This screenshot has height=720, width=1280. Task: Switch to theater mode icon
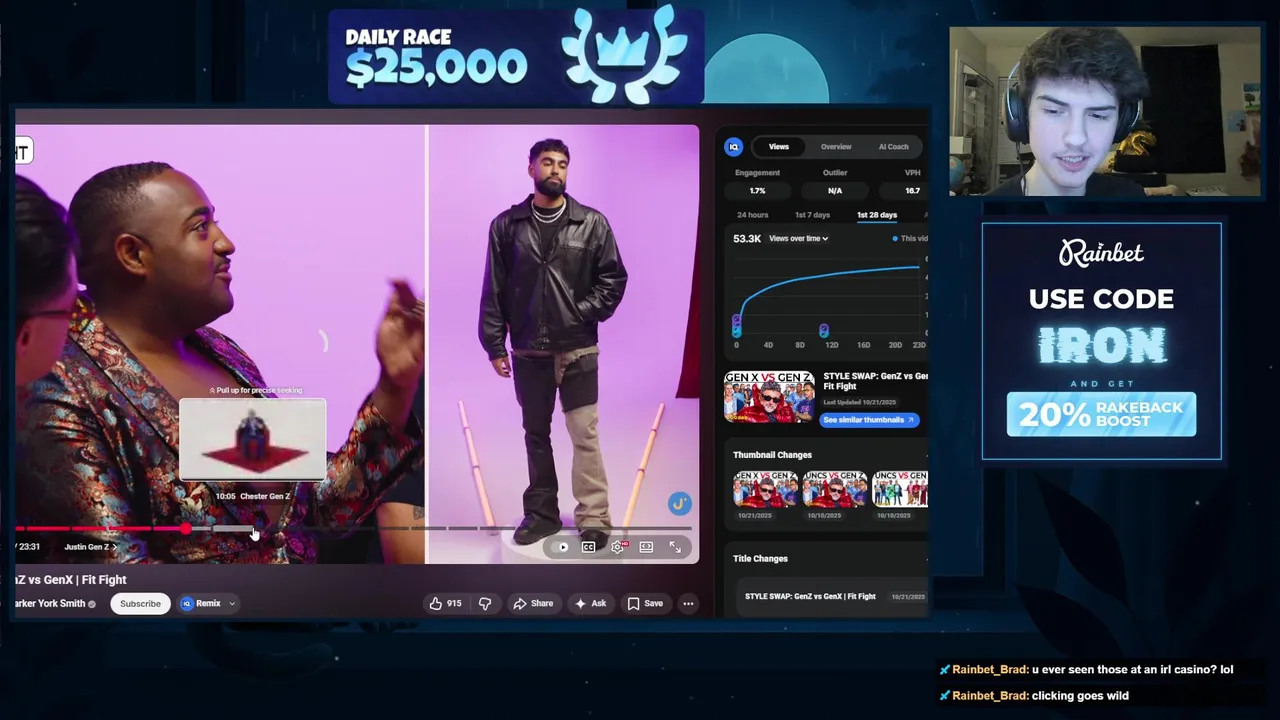[x=647, y=547]
